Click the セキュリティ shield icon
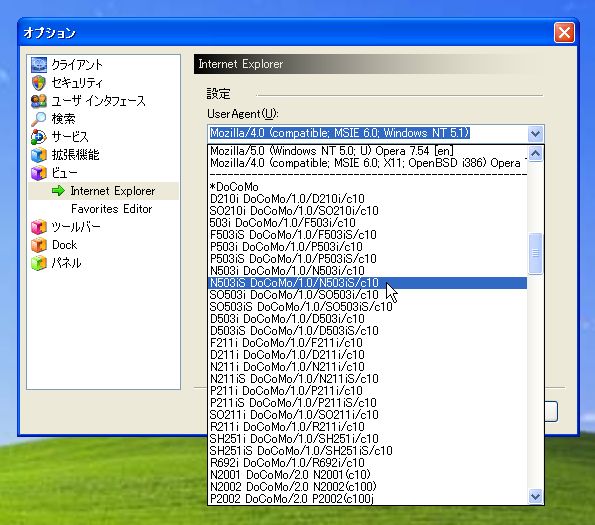Image resolution: width=595 pixels, height=525 pixels. tap(39, 83)
